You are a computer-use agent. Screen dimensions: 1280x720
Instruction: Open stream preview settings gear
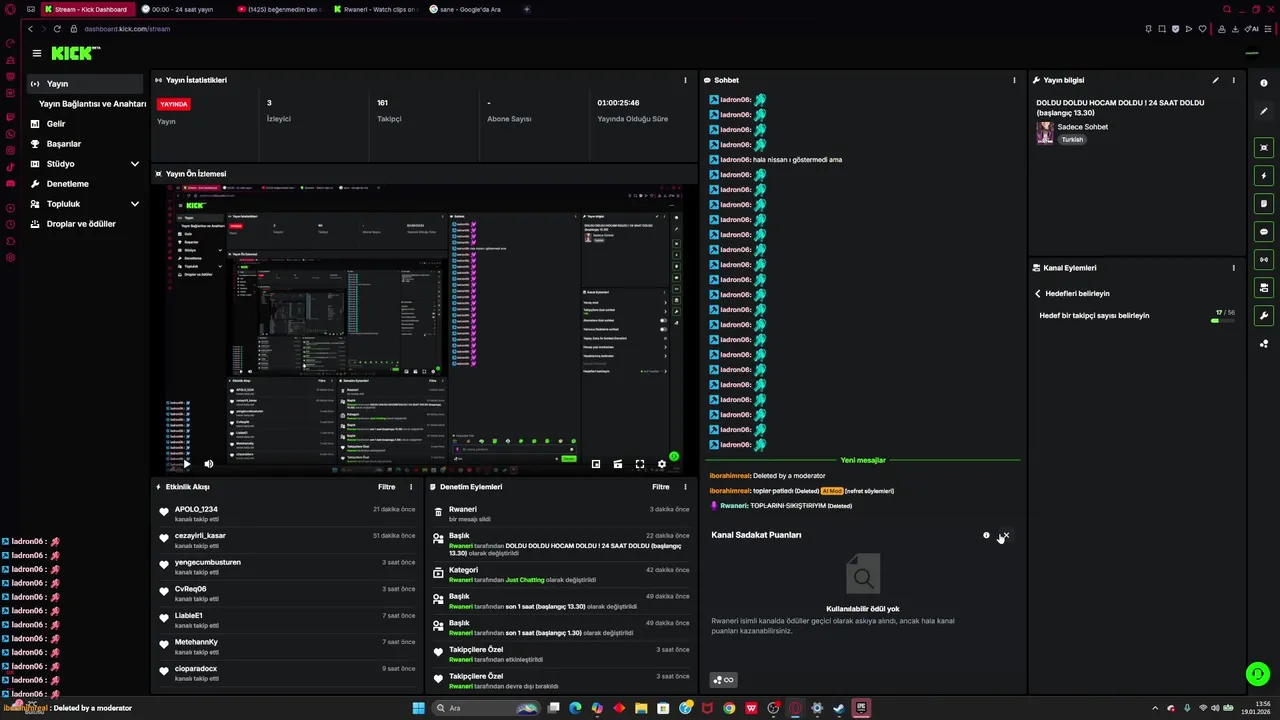(x=661, y=464)
